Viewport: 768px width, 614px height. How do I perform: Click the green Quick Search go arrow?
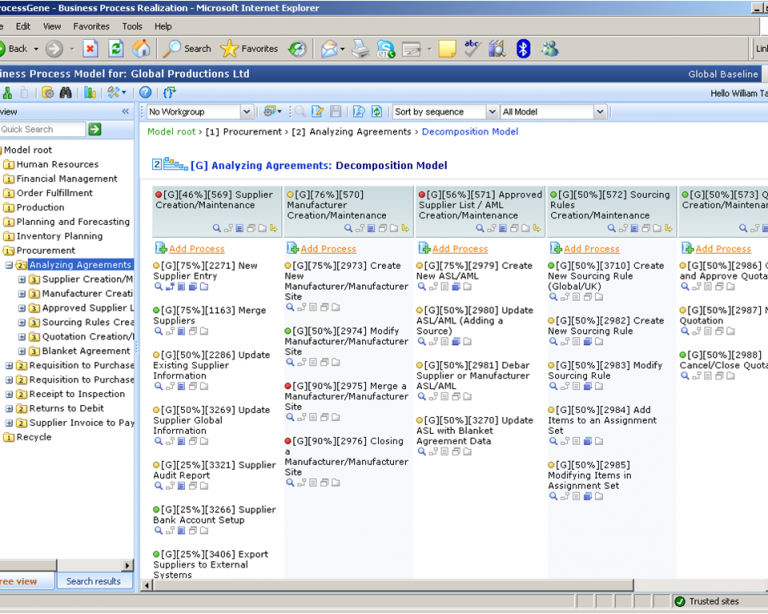point(94,129)
